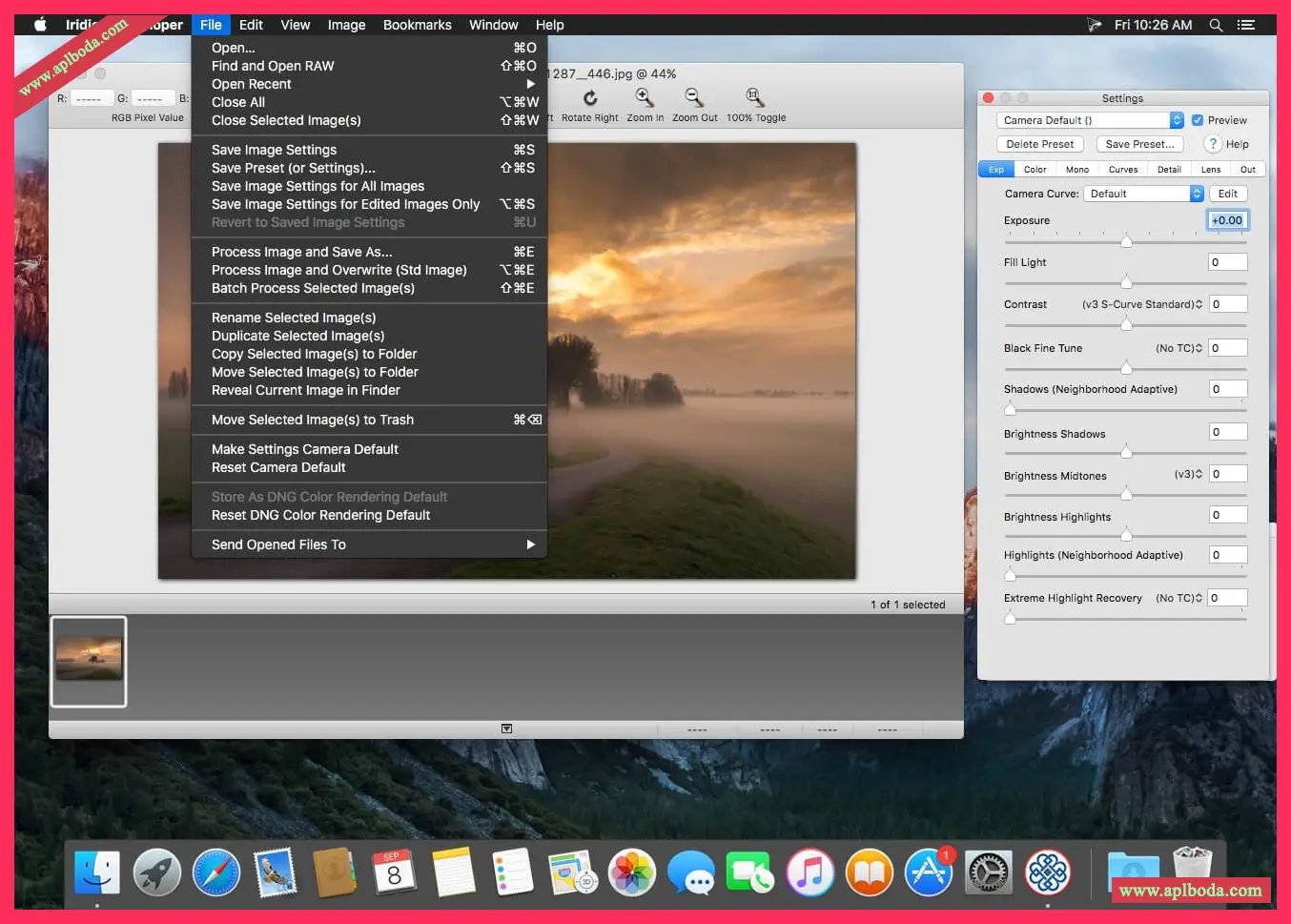Toggle 100% zoom view icon
Screen dimensions: 1291x924
click(x=755, y=97)
